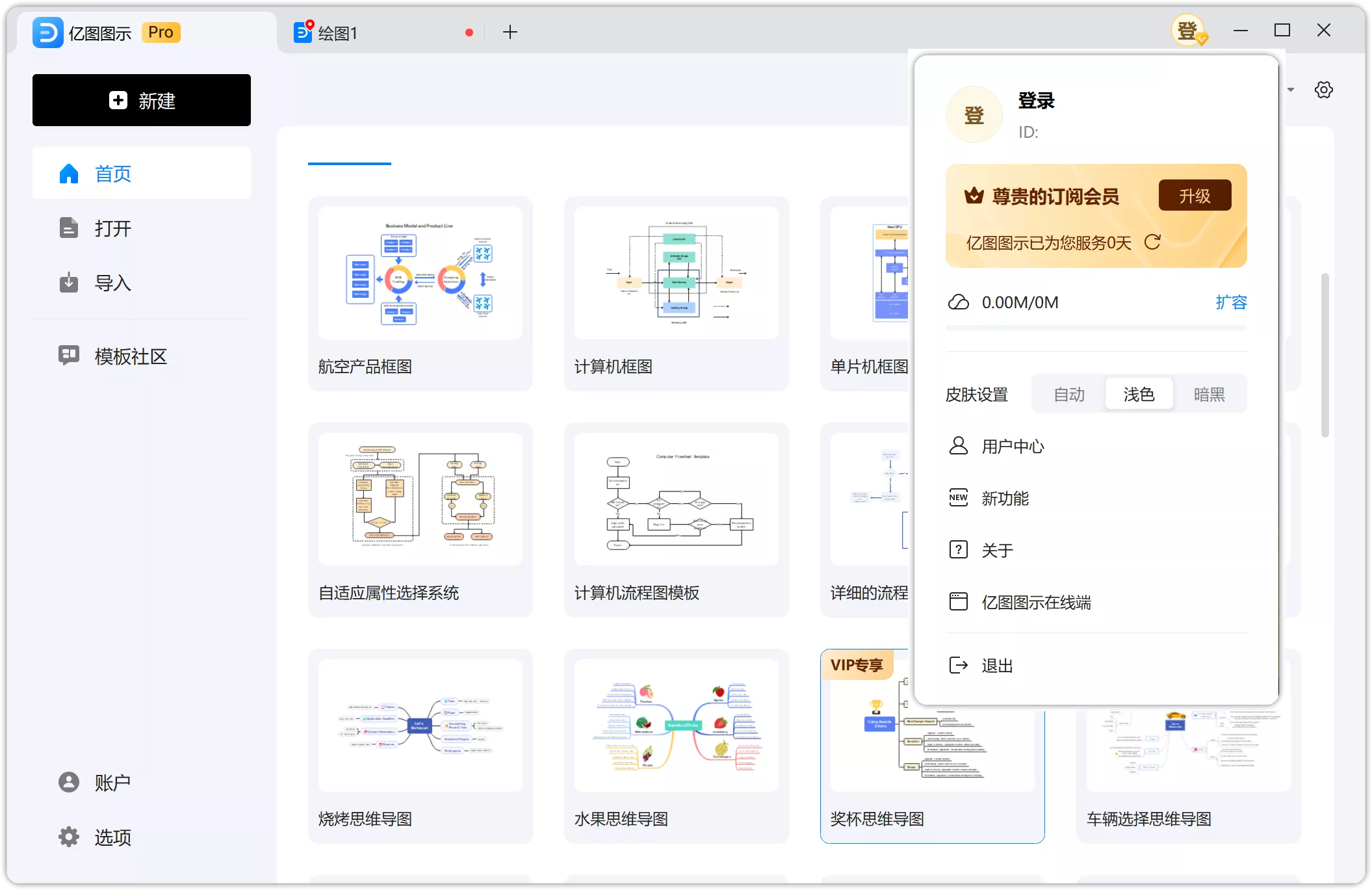Click the 单片机框图 template label

pyautogui.click(x=869, y=366)
